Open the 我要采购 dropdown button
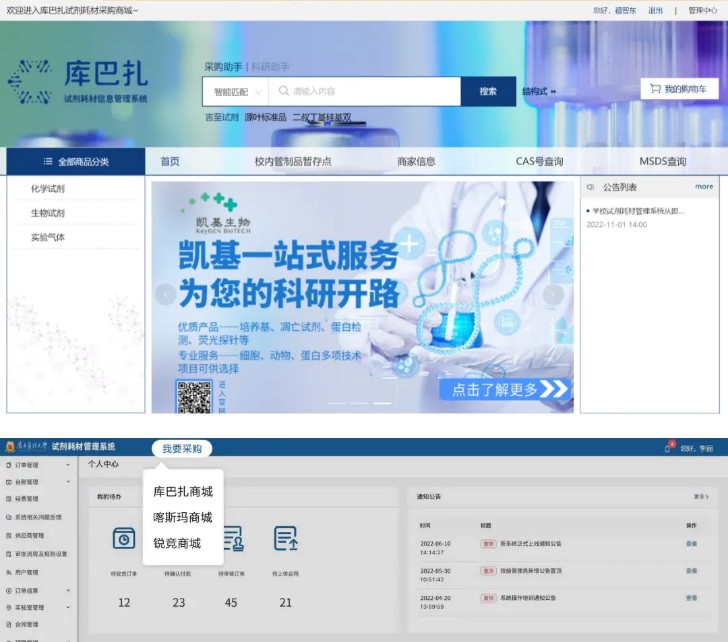Image resolution: width=728 pixels, height=642 pixels. click(x=182, y=448)
